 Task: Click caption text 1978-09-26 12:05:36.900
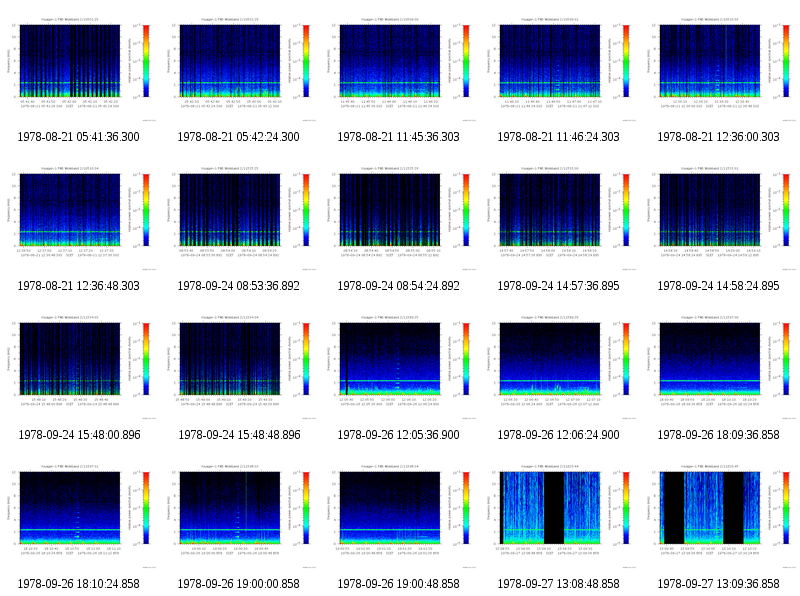coord(398,435)
